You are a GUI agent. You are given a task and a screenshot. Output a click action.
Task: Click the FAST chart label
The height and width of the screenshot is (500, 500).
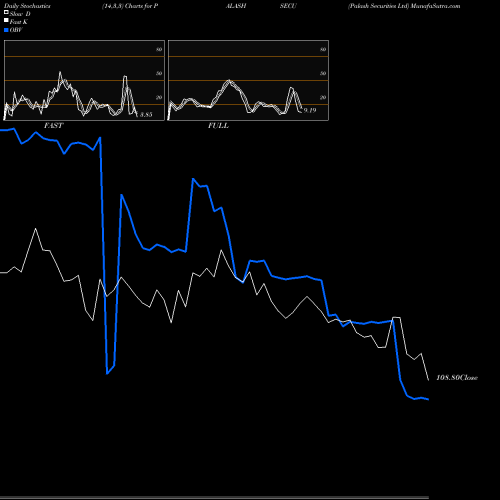point(54,125)
